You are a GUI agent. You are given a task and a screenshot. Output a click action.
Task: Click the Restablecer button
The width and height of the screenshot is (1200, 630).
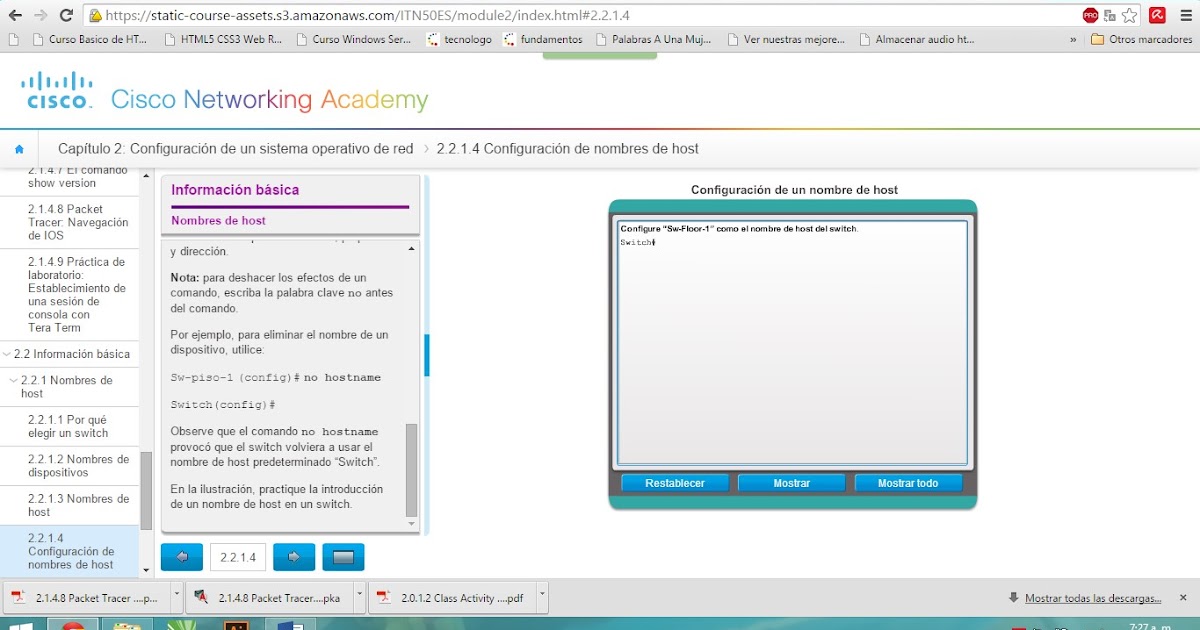pos(675,483)
